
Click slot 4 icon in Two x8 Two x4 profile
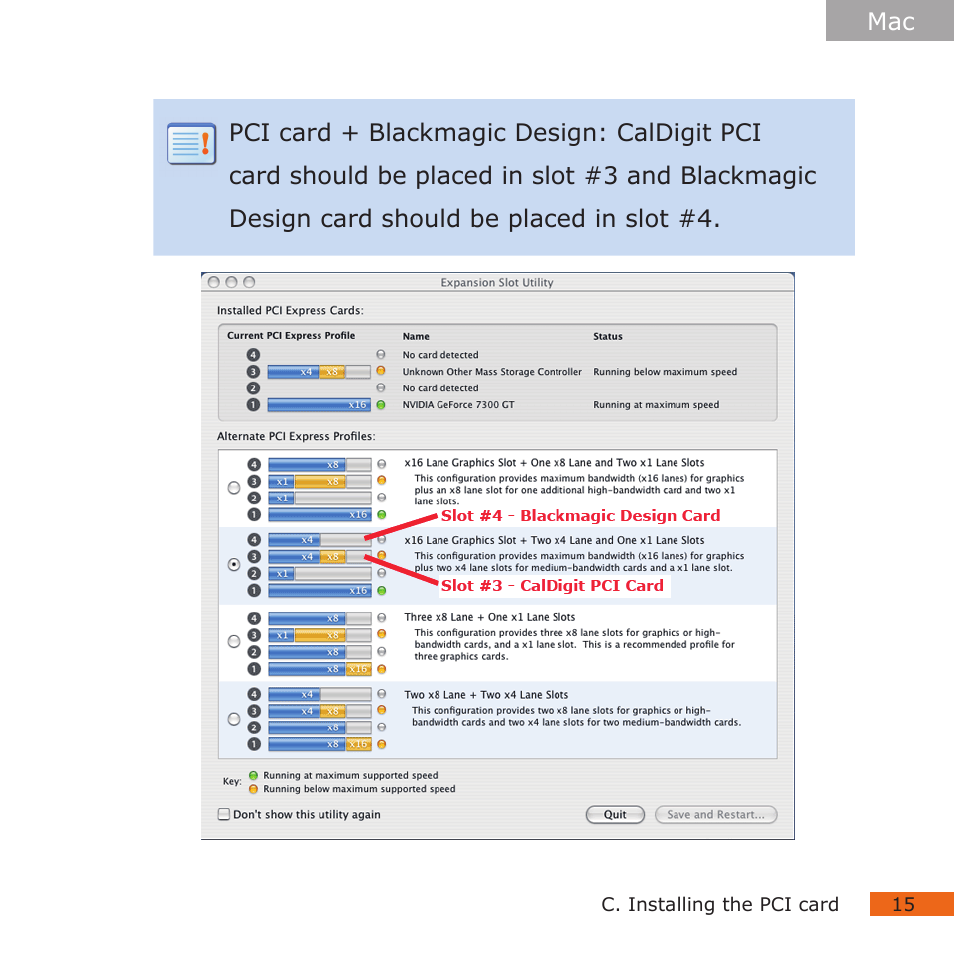254,694
